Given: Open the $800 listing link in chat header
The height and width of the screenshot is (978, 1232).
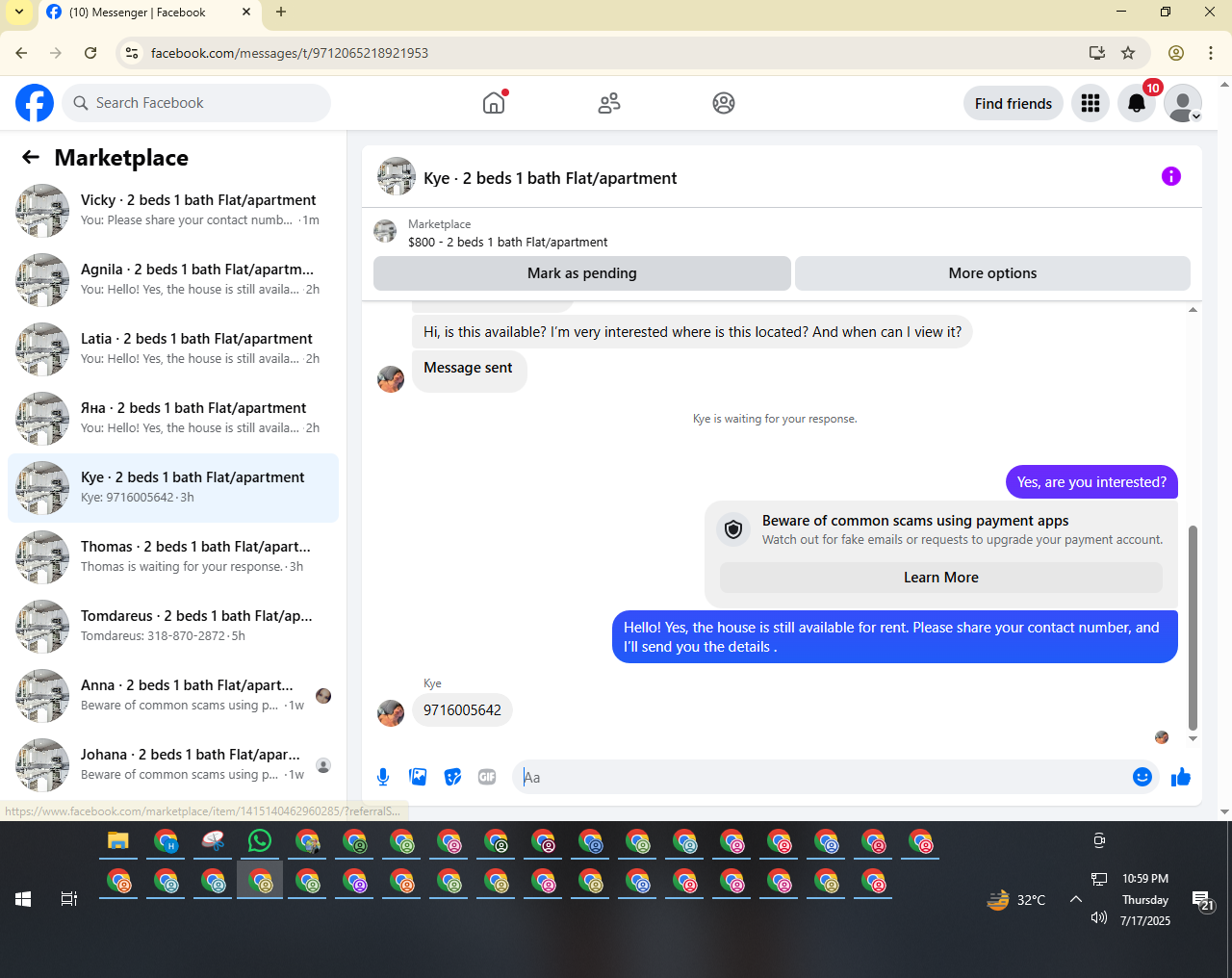Looking at the screenshot, I should pyautogui.click(x=507, y=243).
